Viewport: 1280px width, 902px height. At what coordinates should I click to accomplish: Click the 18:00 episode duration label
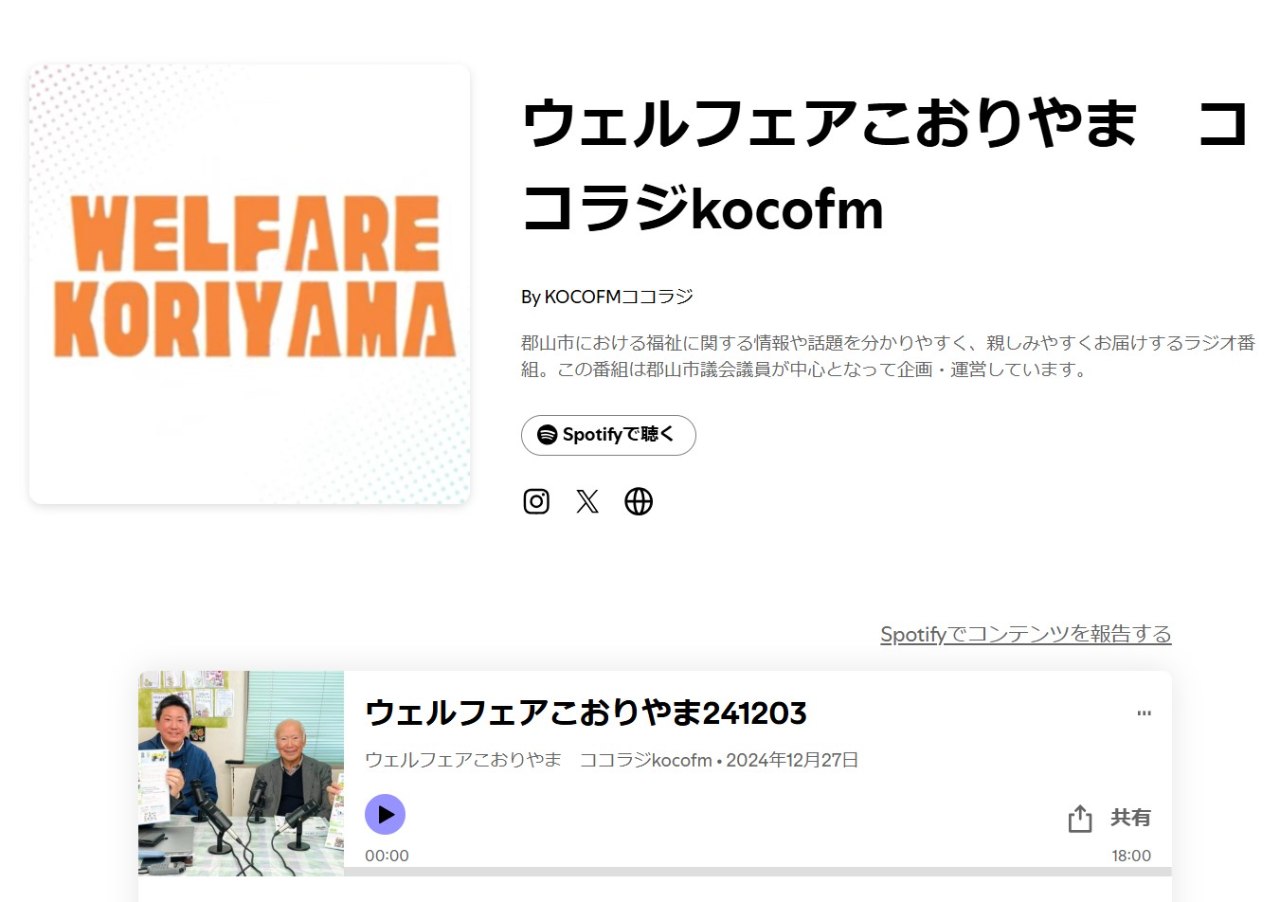tap(1131, 856)
